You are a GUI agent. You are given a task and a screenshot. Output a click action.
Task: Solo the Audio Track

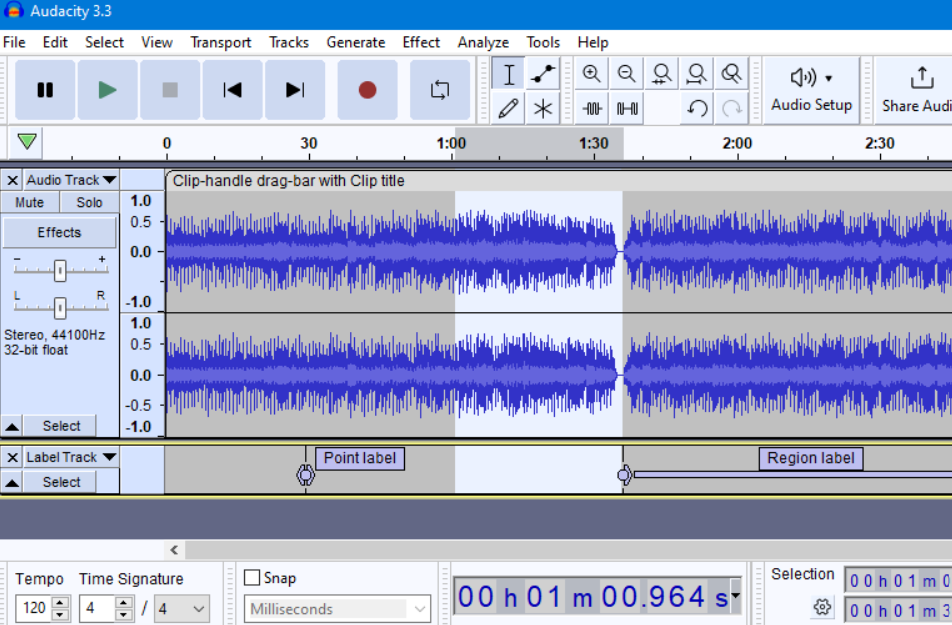pyautogui.click(x=89, y=202)
